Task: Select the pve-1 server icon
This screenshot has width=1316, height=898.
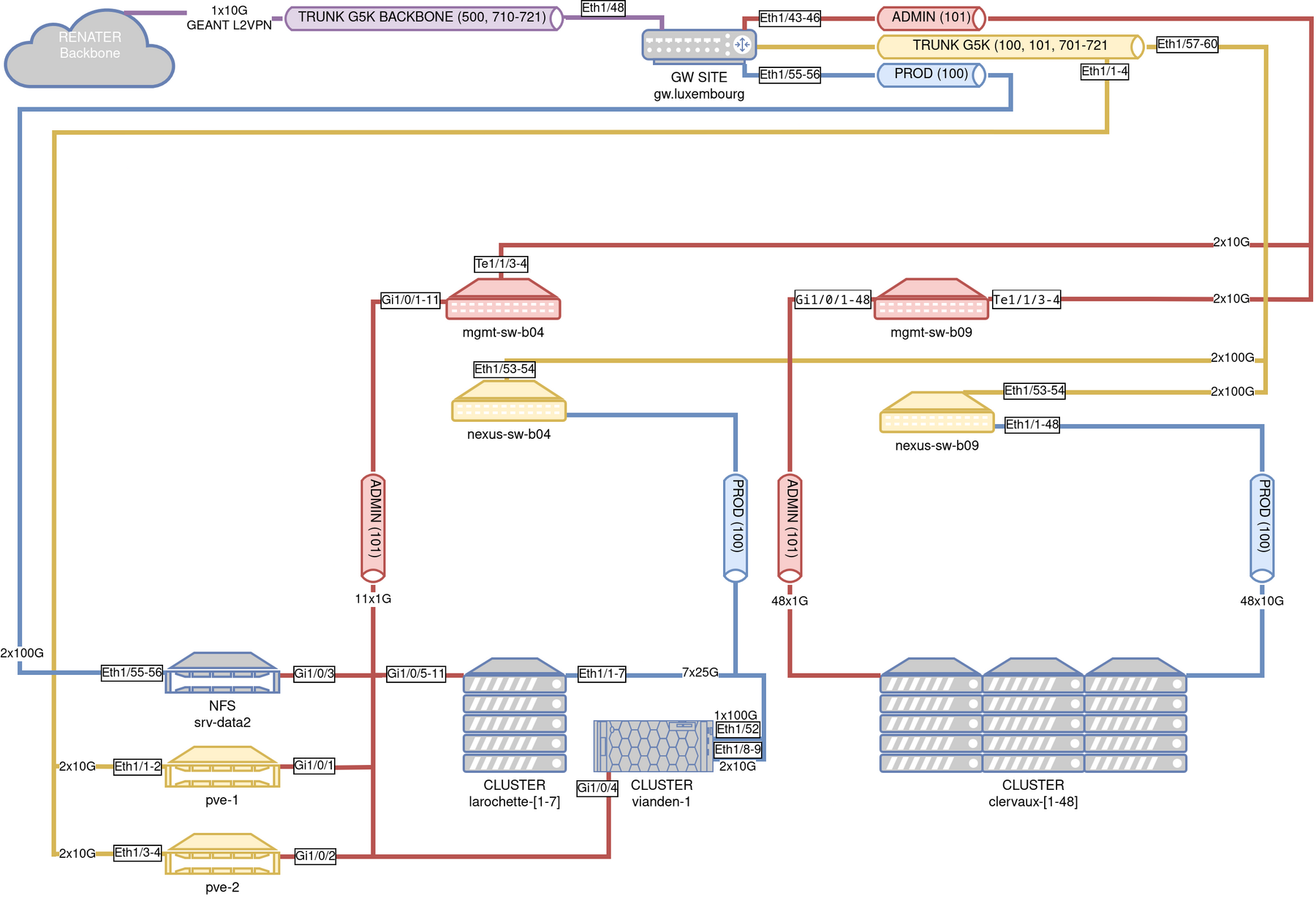Action: pos(222,766)
